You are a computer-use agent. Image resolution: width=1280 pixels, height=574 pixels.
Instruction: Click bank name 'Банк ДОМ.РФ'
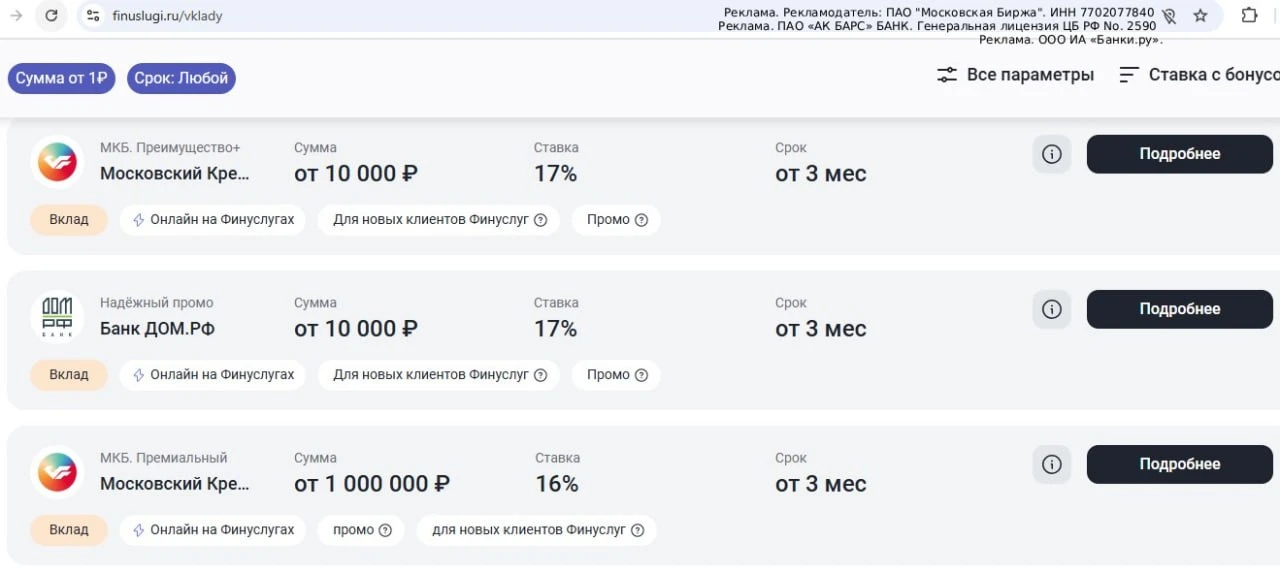pos(157,329)
